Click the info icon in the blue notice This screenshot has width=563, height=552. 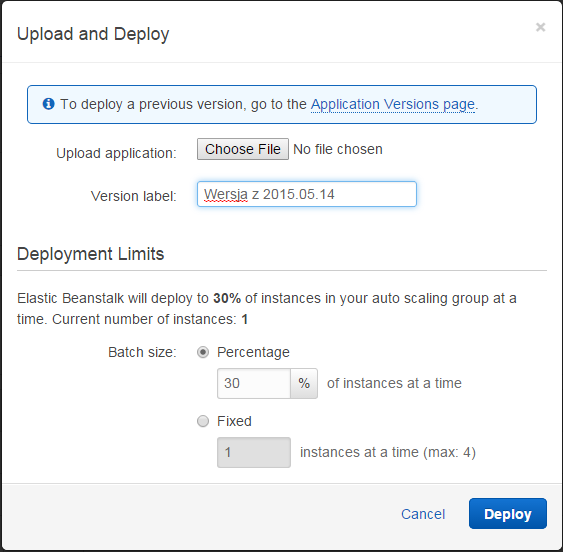[x=48, y=104]
